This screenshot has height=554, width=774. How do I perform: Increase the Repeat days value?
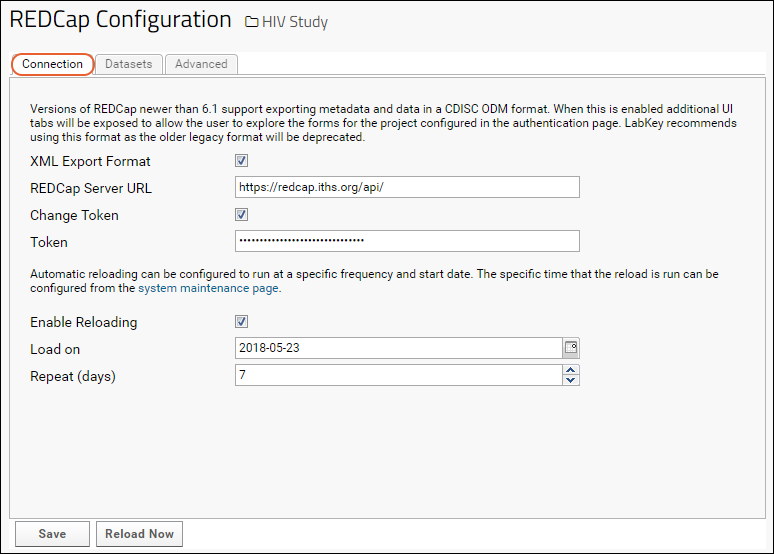pyautogui.click(x=571, y=370)
